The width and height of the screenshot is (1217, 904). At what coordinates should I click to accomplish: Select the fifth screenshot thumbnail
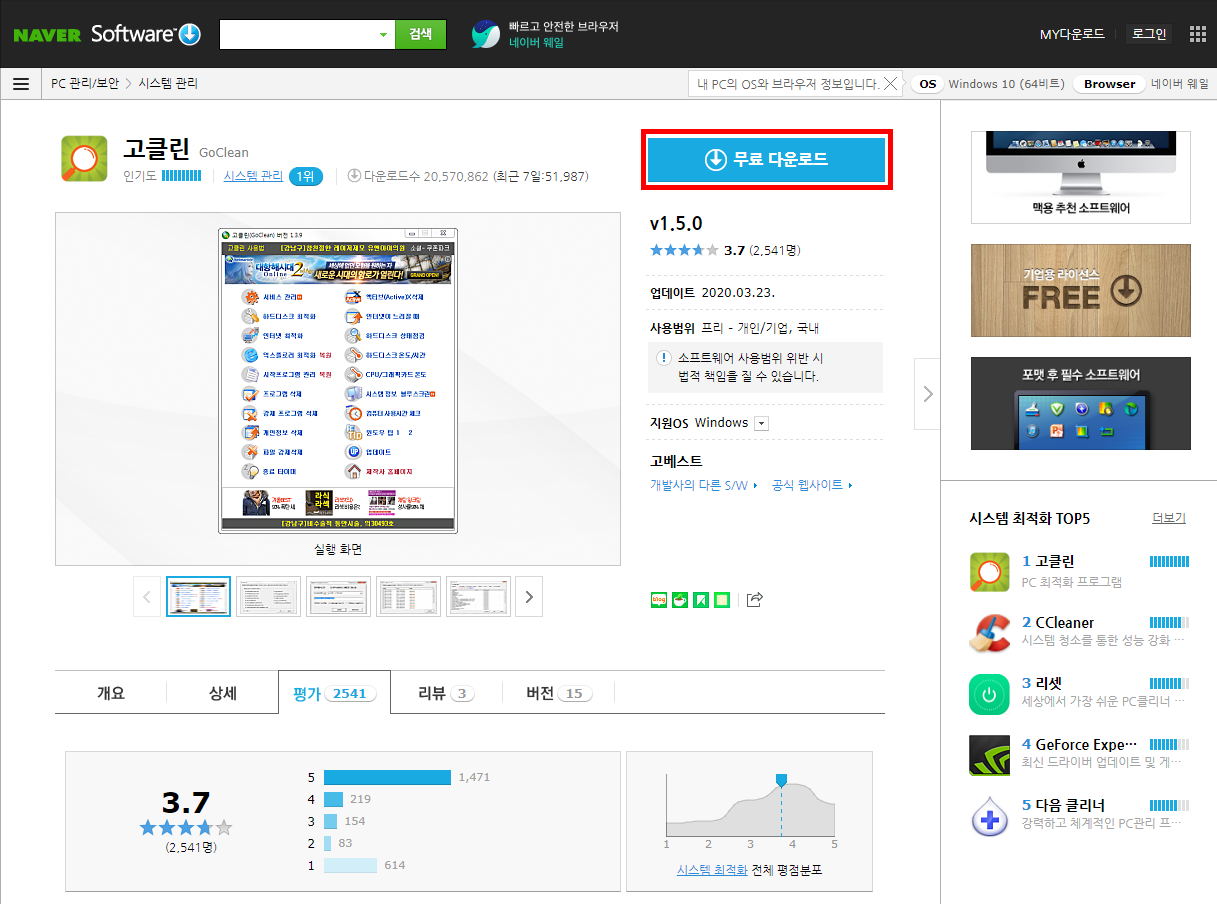point(478,596)
